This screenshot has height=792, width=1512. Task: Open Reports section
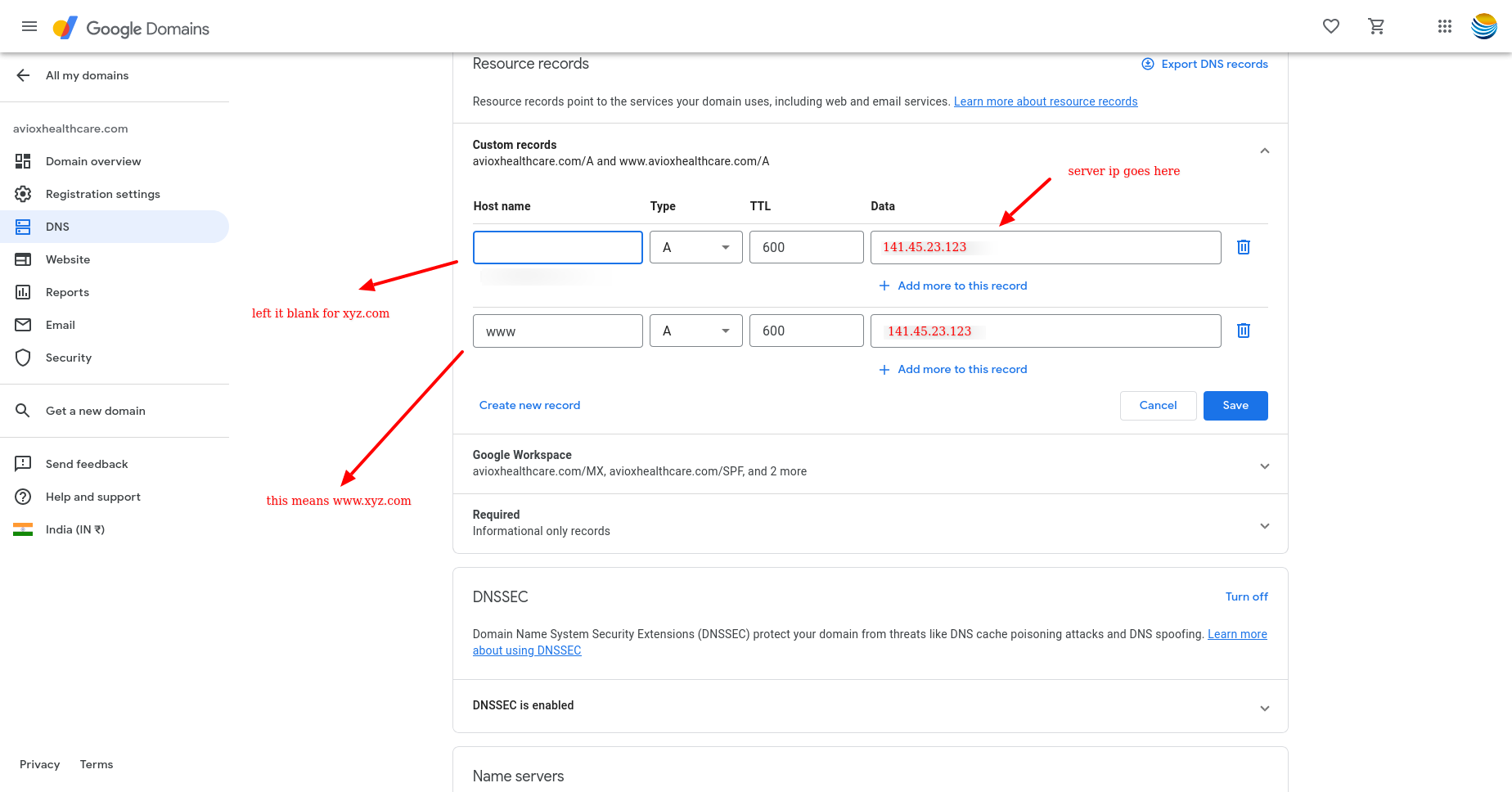pyautogui.click(x=67, y=292)
